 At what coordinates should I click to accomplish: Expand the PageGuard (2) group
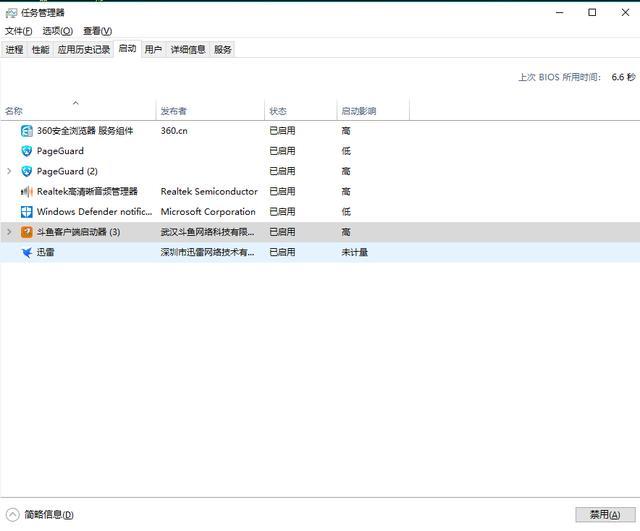[9, 171]
